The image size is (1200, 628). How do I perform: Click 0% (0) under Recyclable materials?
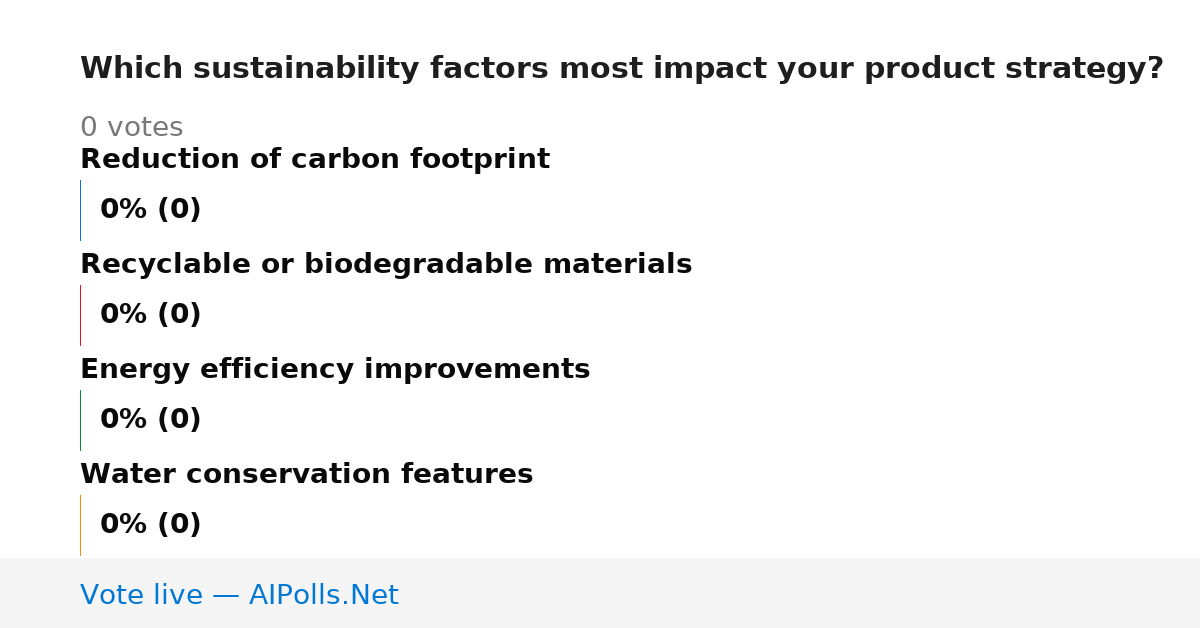[x=150, y=315]
